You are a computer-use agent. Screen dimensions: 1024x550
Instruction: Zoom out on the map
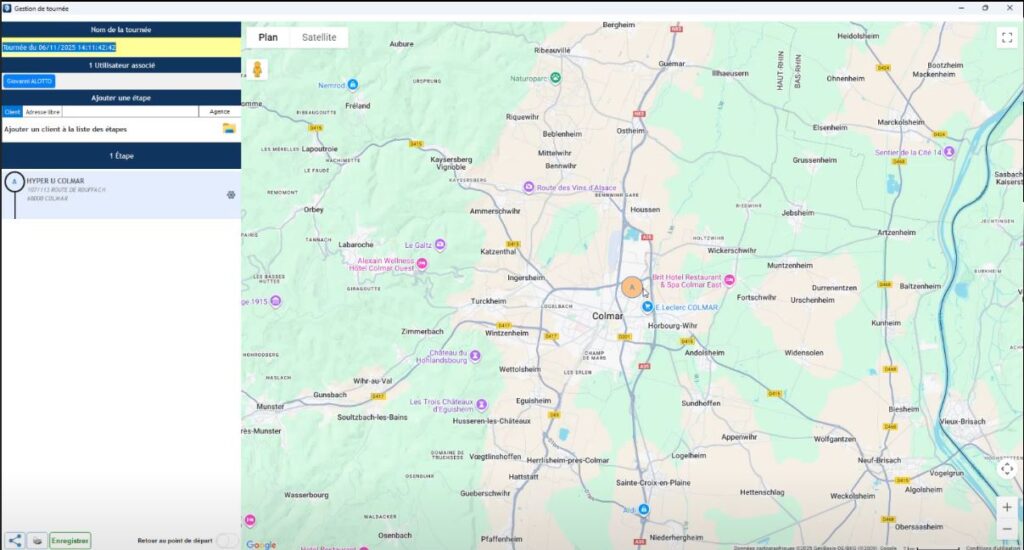[x=1006, y=529]
